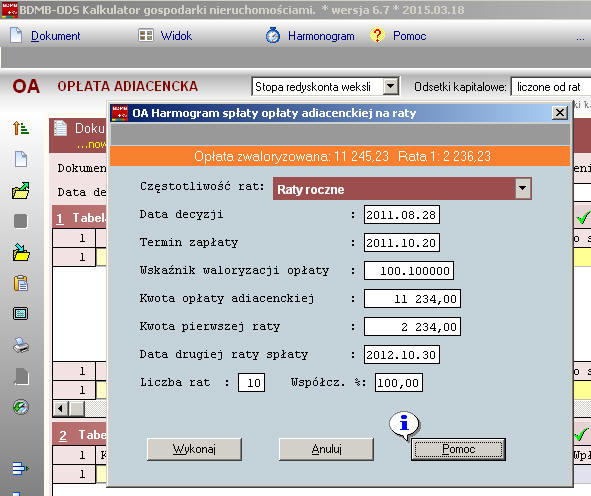Click the blue info speech bubble icon
Viewport: 591px width, 496px height.
coord(404,425)
